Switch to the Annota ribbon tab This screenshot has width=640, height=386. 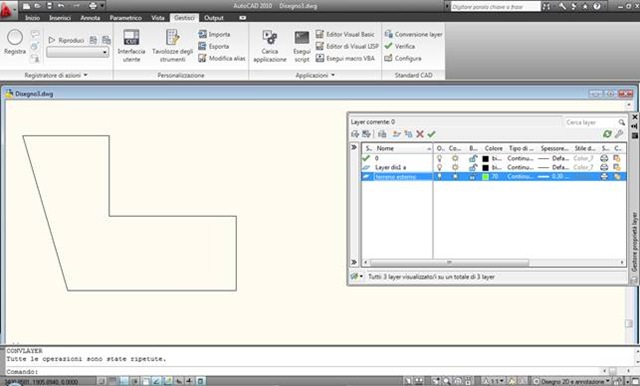[90, 18]
